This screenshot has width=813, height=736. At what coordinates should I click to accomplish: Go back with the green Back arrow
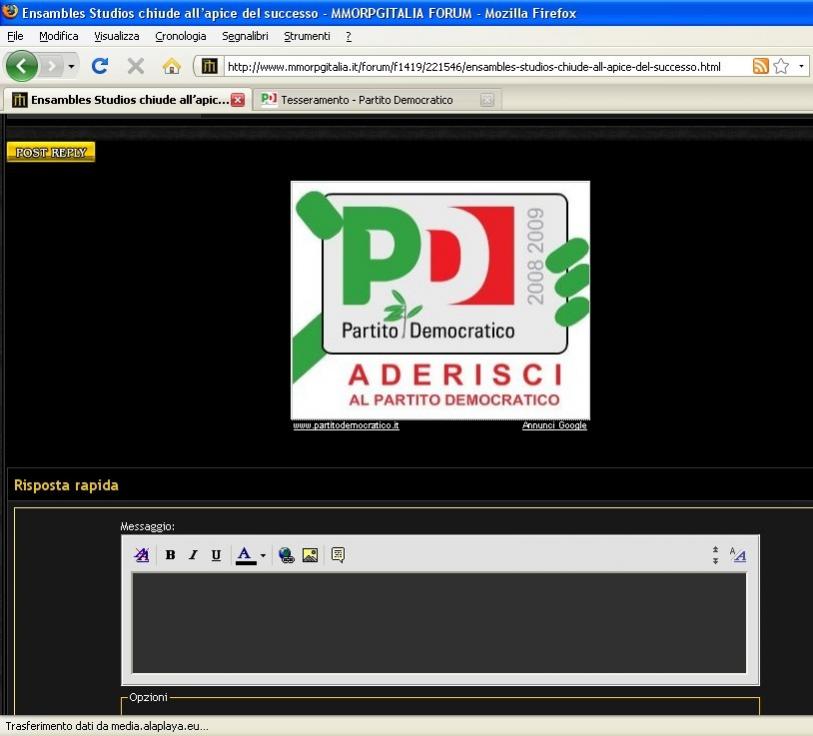[x=22, y=66]
